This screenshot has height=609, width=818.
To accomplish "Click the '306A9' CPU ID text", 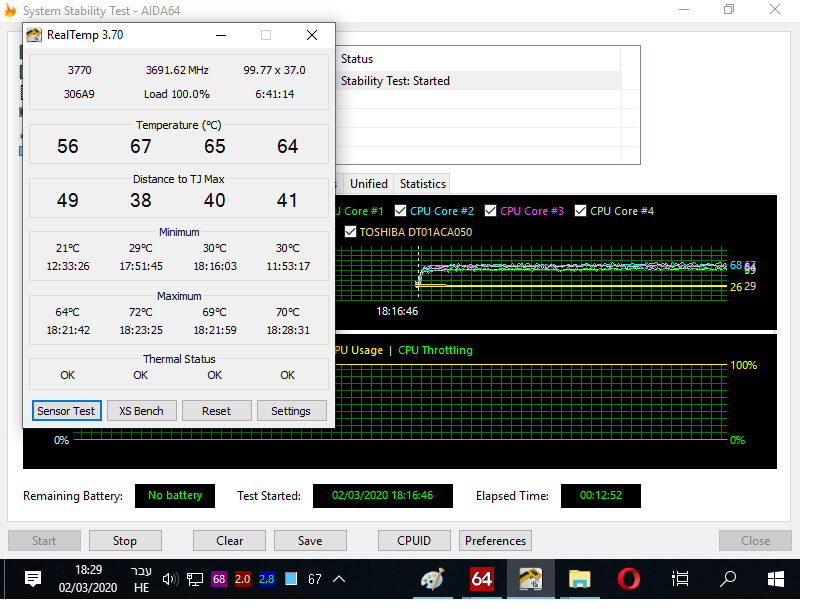I will [79, 94].
